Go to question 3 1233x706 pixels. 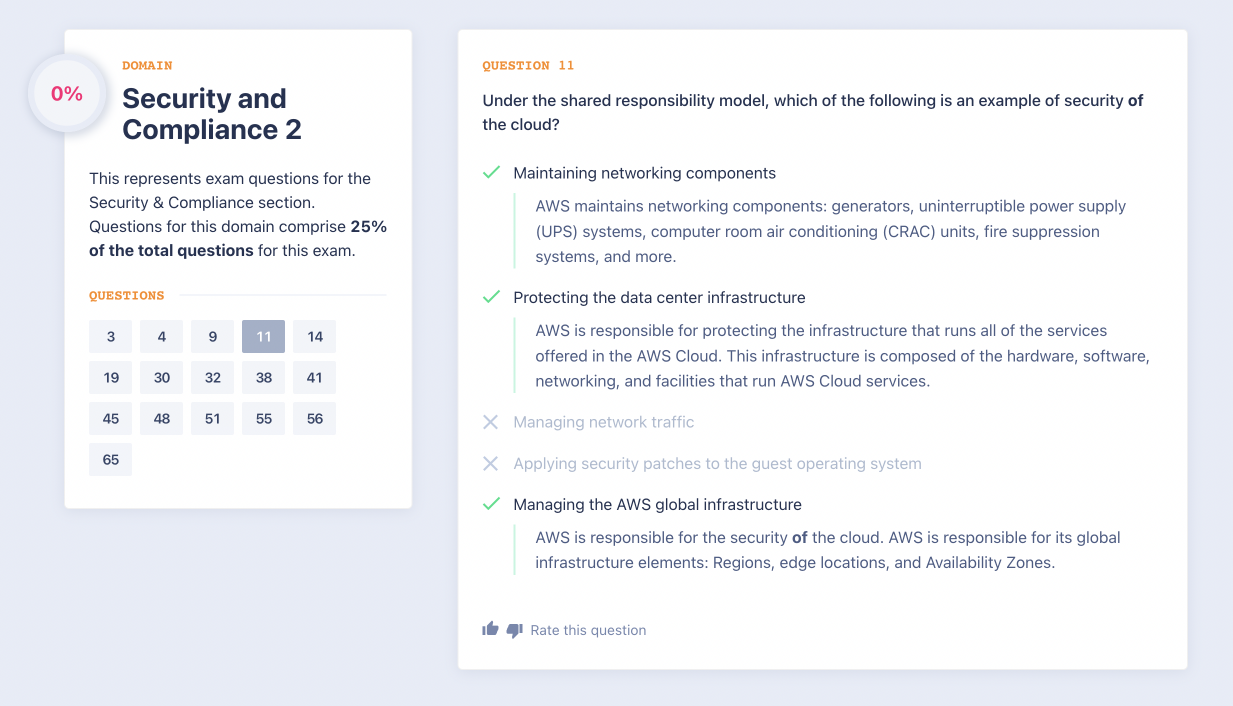(x=110, y=337)
